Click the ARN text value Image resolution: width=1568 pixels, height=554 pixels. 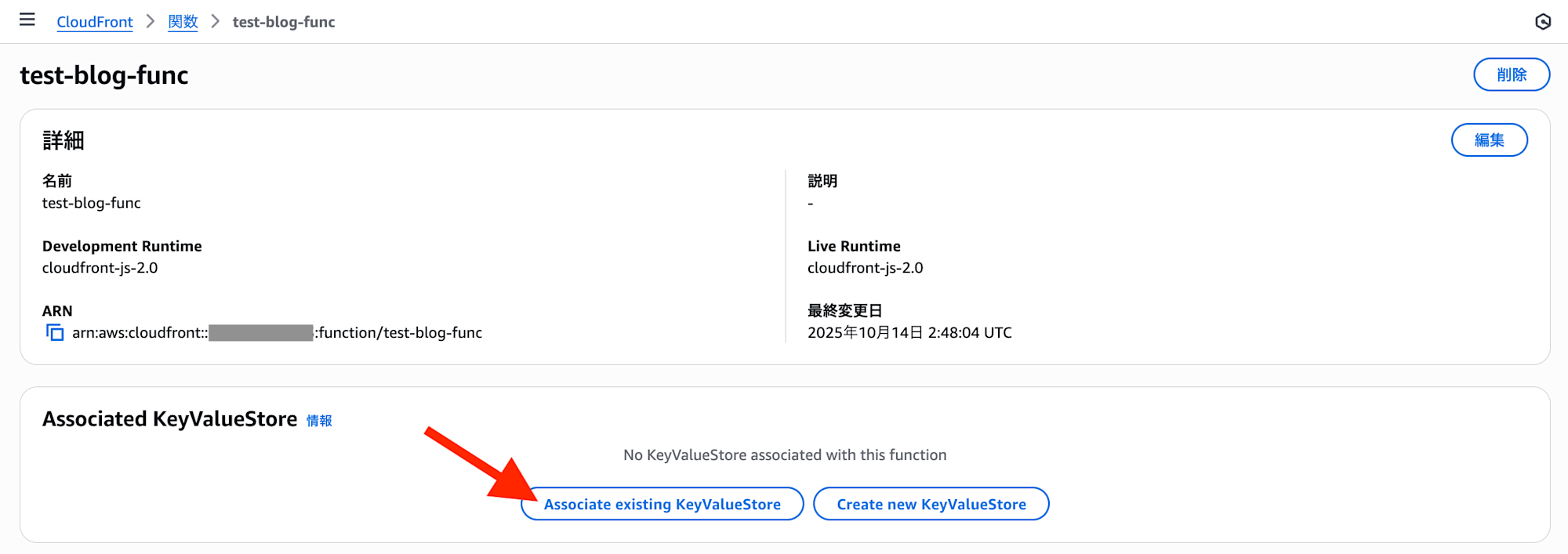[277, 333]
